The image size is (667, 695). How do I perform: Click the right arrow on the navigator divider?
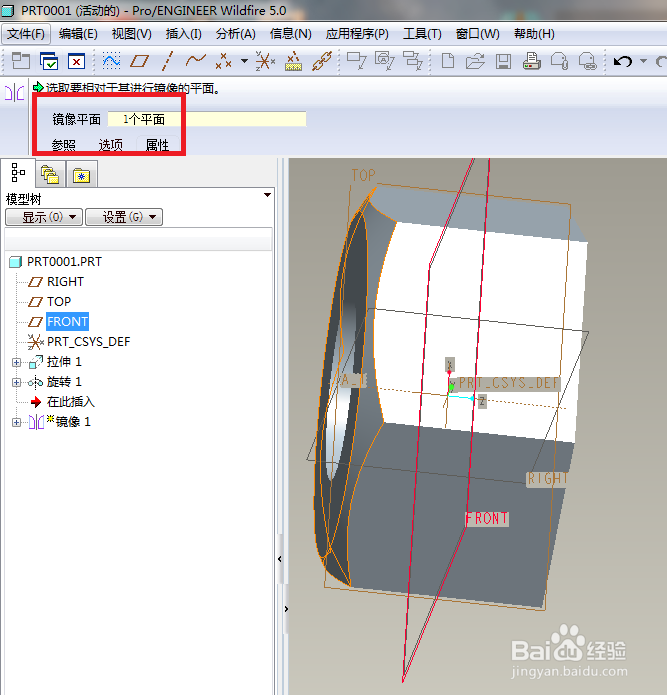286,609
